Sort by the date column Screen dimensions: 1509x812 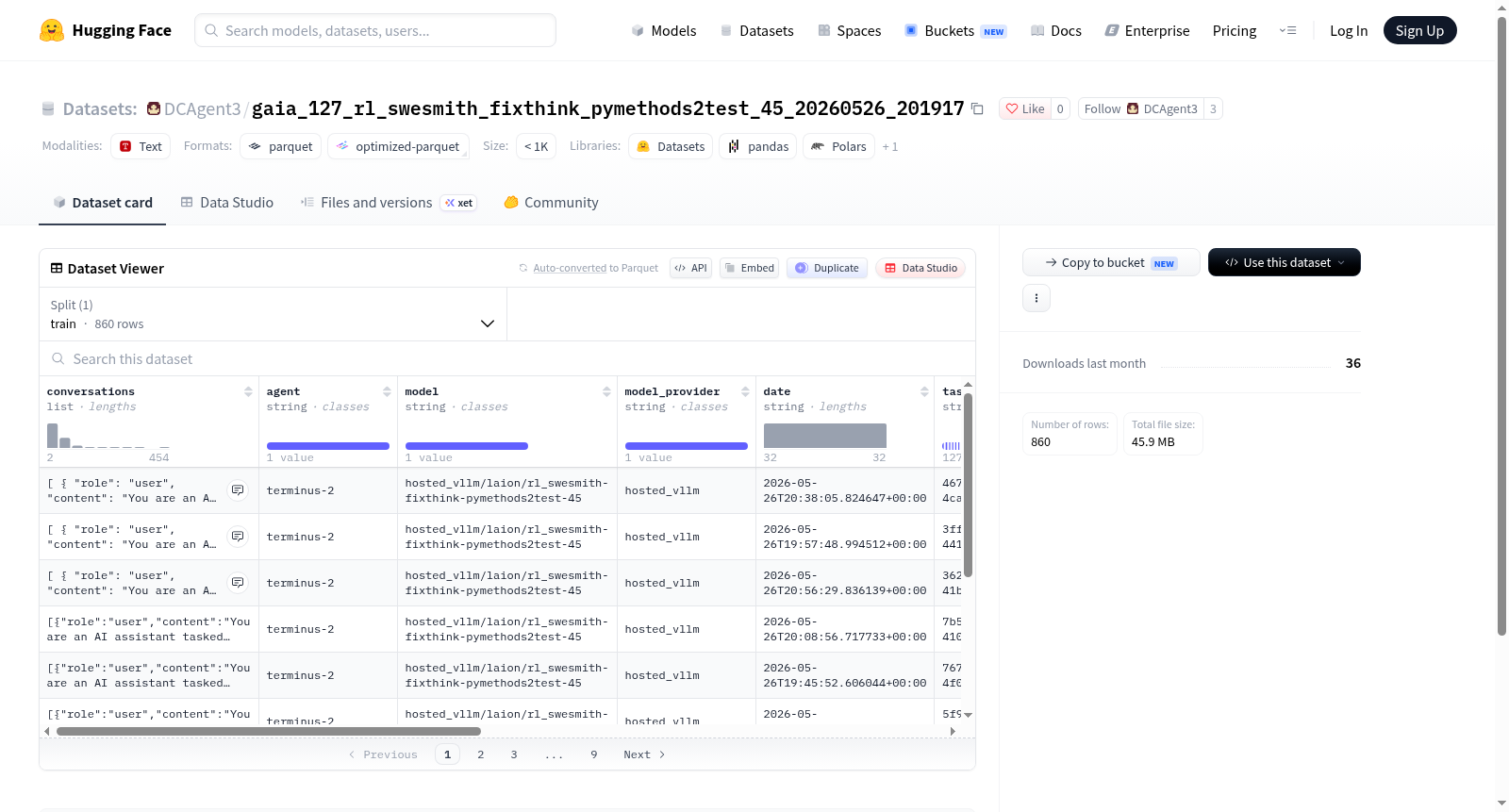[x=924, y=391]
